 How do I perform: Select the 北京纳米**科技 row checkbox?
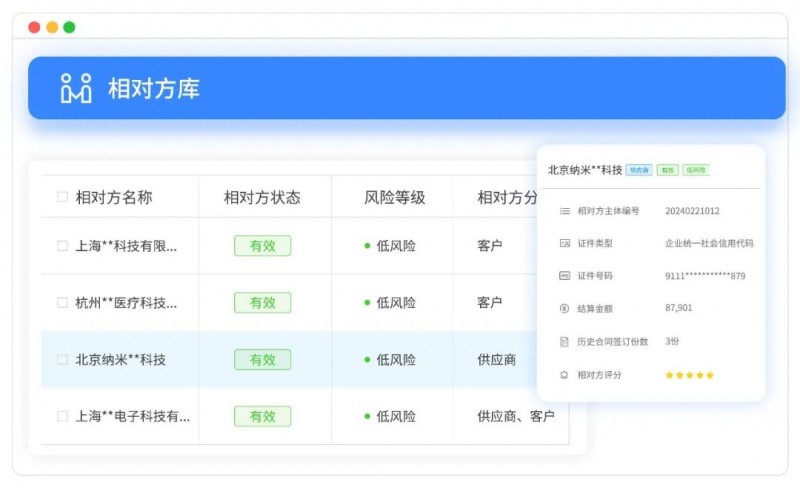tap(62, 359)
